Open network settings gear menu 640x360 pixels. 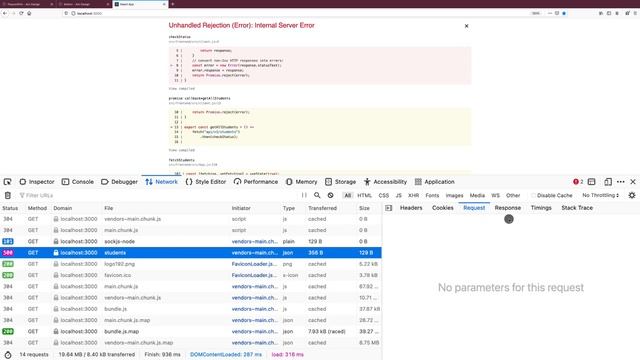632,195
